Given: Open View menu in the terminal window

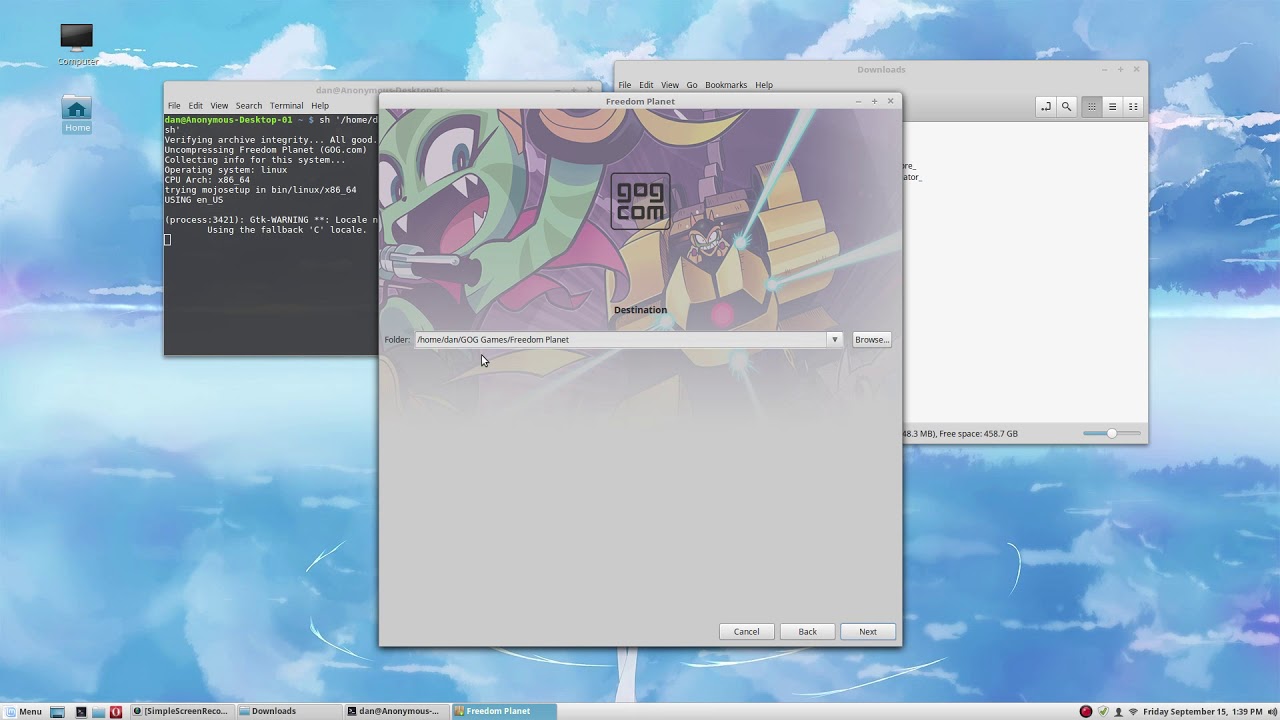Looking at the screenshot, I should click(x=219, y=106).
